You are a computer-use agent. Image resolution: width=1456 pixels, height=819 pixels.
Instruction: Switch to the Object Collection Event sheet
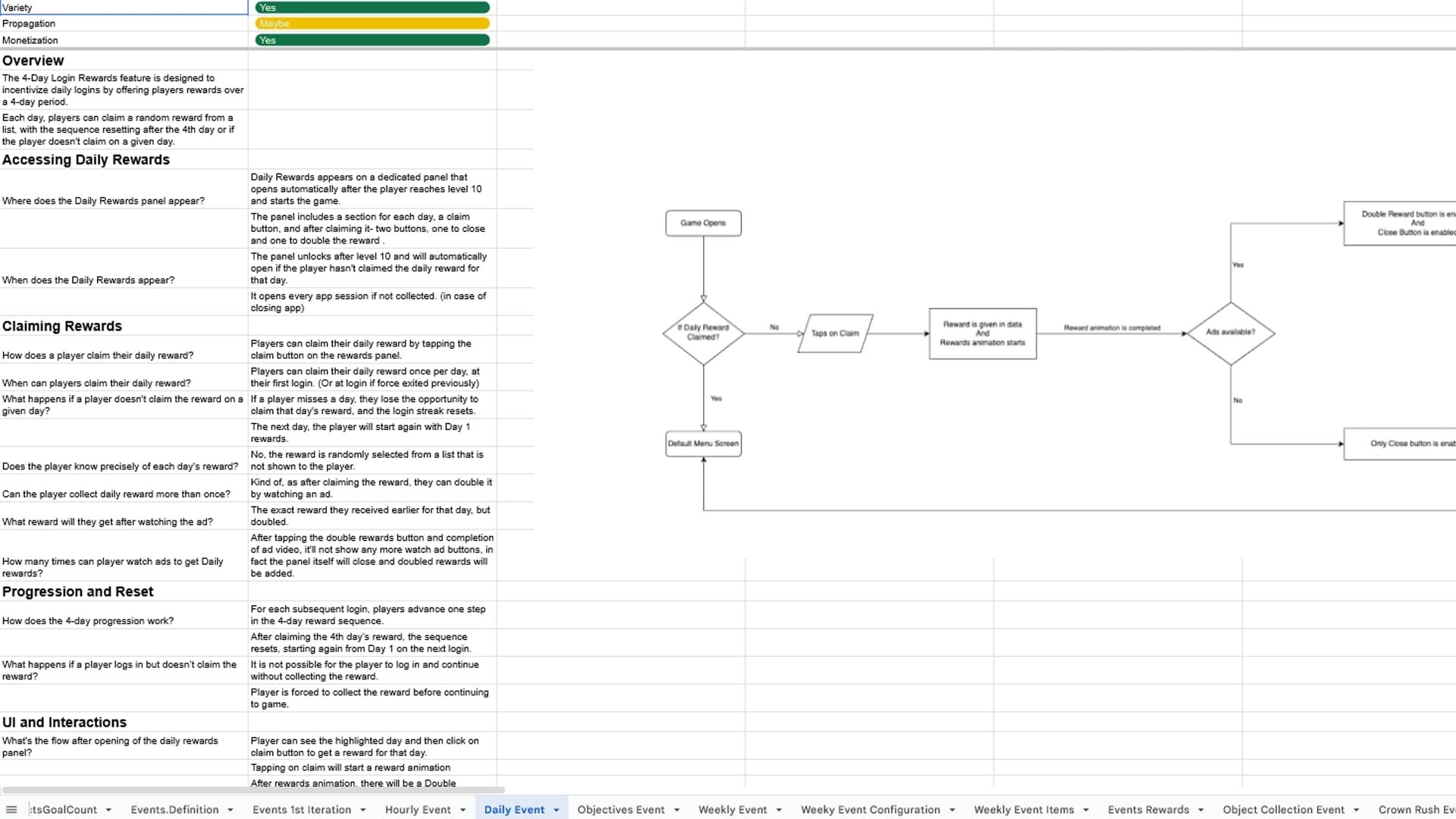coord(1283,810)
